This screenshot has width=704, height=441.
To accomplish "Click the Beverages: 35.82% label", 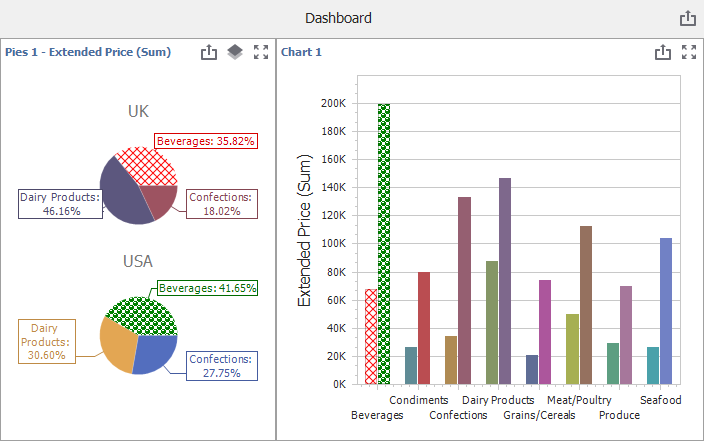I will (206, 141).
